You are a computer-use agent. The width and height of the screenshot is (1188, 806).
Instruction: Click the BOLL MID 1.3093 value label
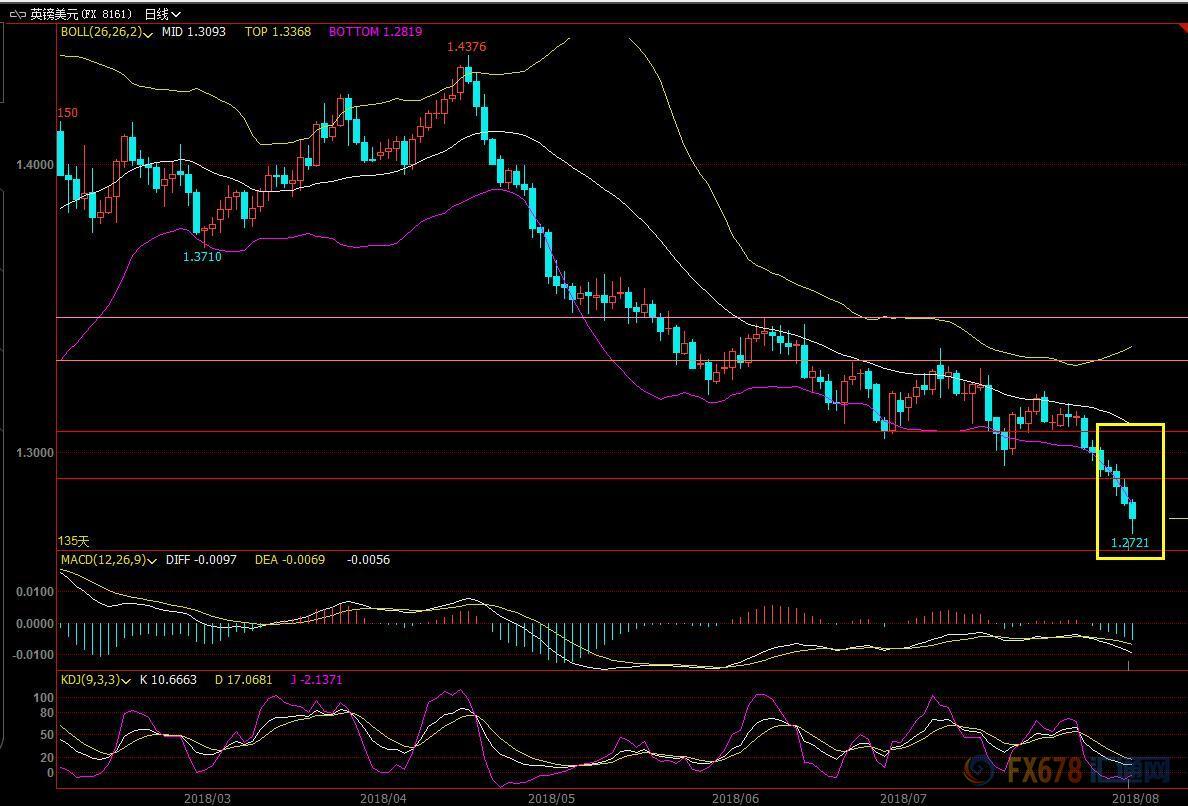(x=194, y=32)
